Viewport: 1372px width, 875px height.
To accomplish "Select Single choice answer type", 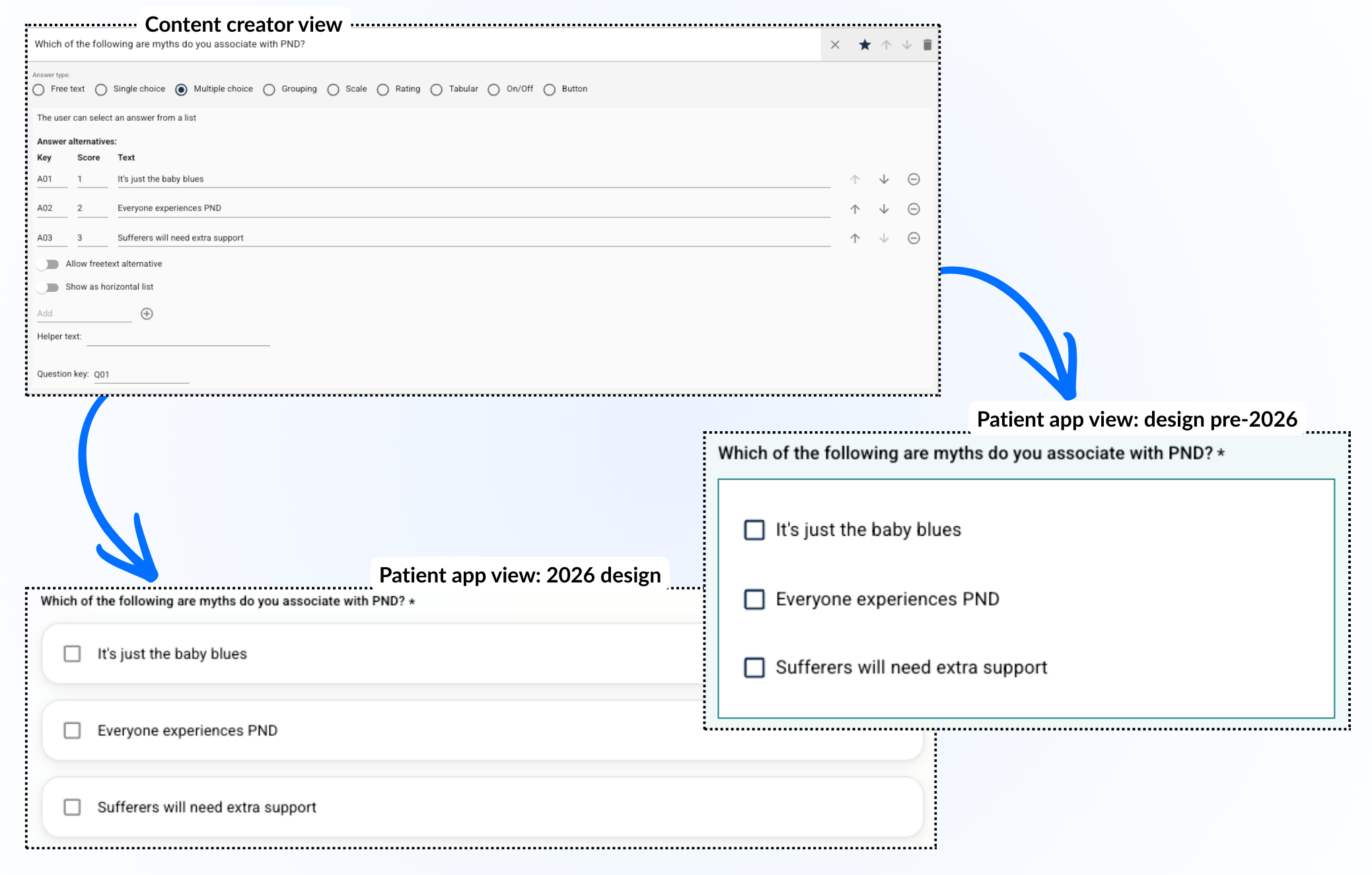I will [101, 90].
